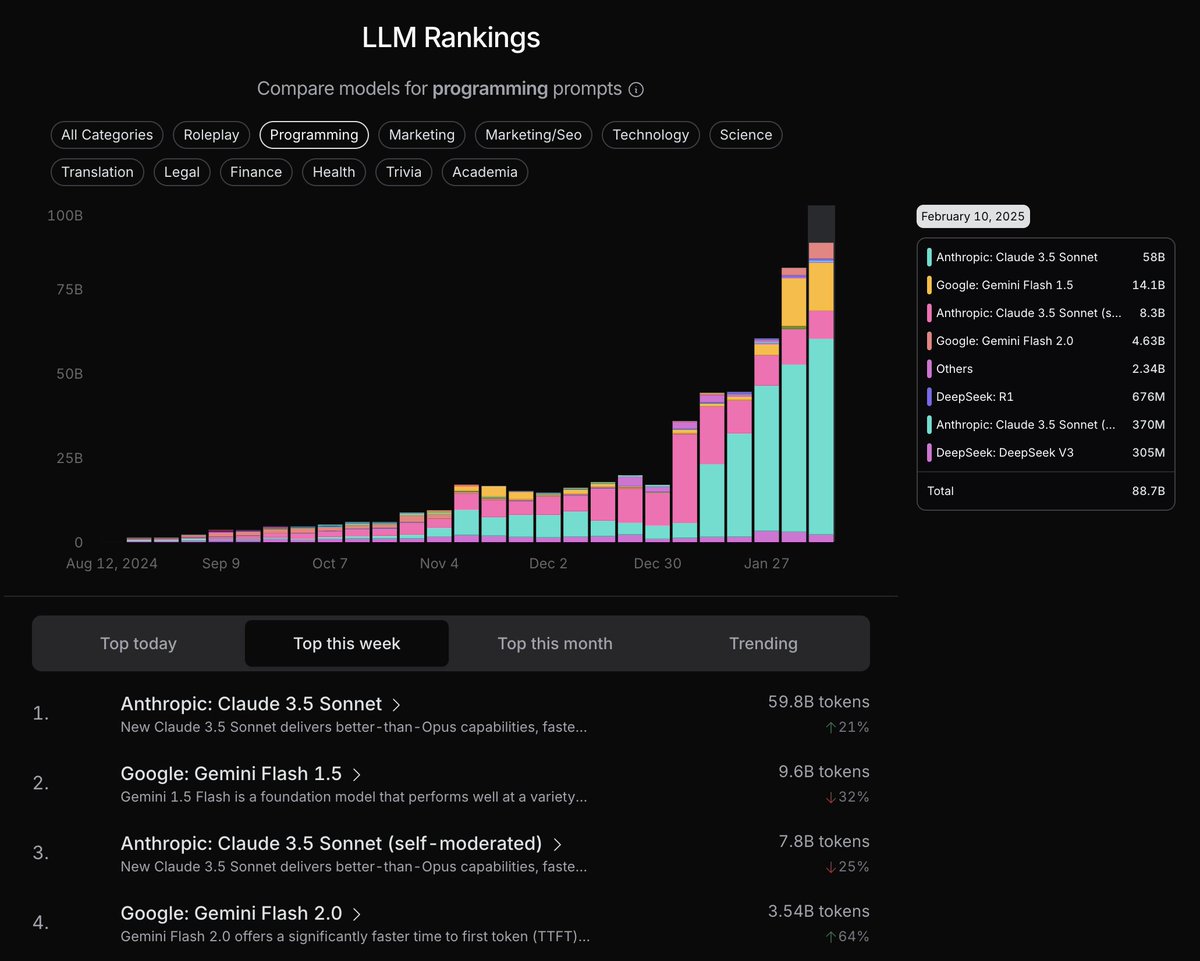Open Google: Gemini Flash 2.0 ranking link
The height and width of the screenshot is (961, 1200).
(231, 913)
